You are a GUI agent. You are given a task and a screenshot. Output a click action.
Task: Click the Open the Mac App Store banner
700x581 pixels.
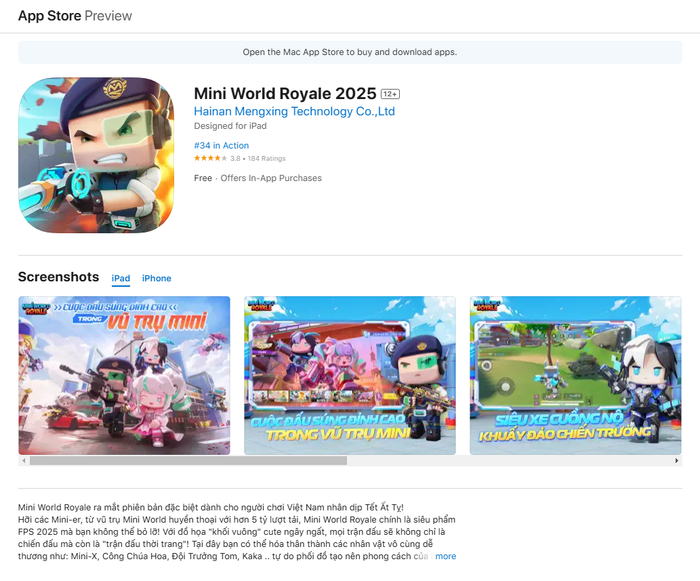tap(350, 52)
